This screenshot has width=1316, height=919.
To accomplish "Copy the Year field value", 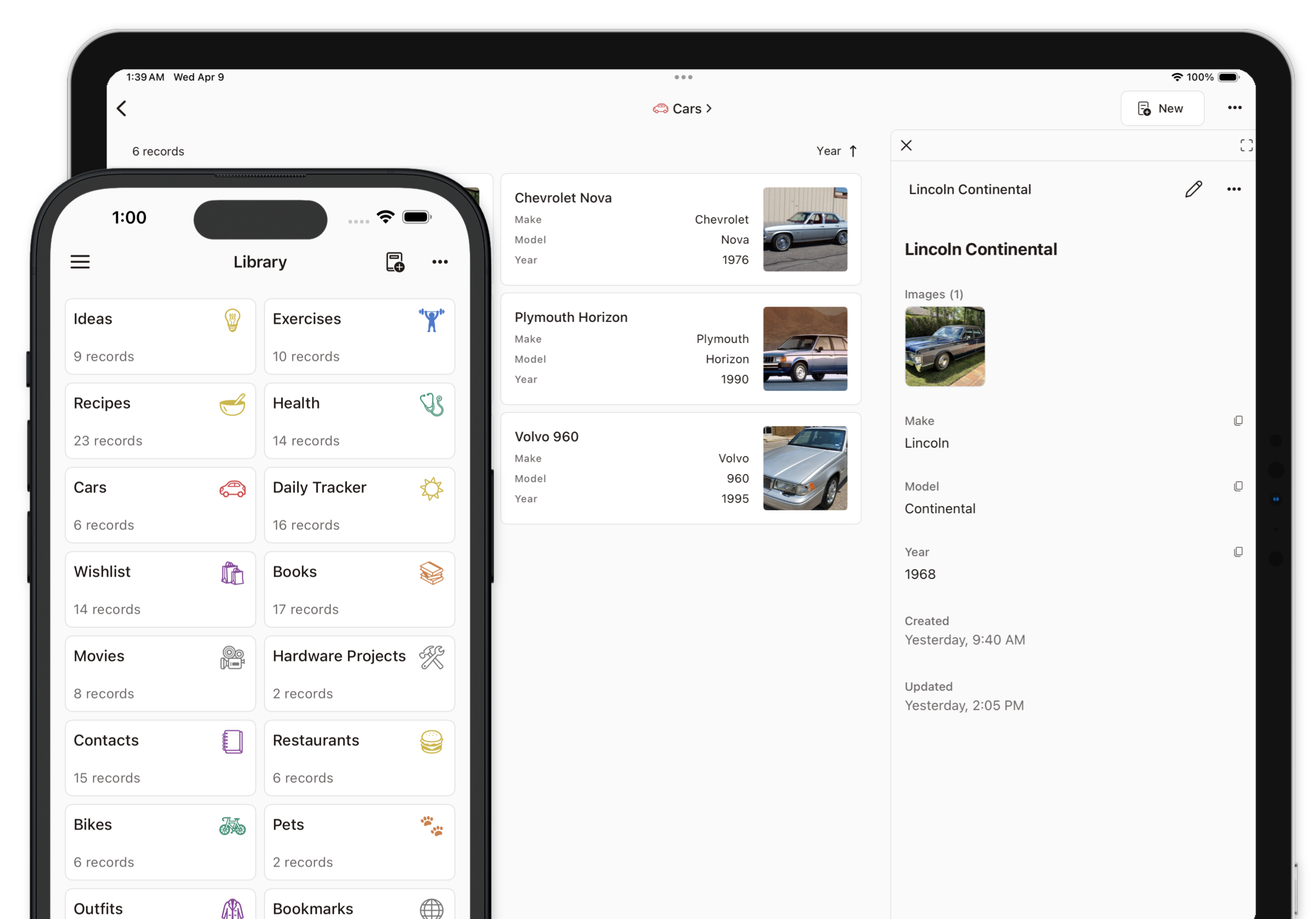I will [1238, 551].
